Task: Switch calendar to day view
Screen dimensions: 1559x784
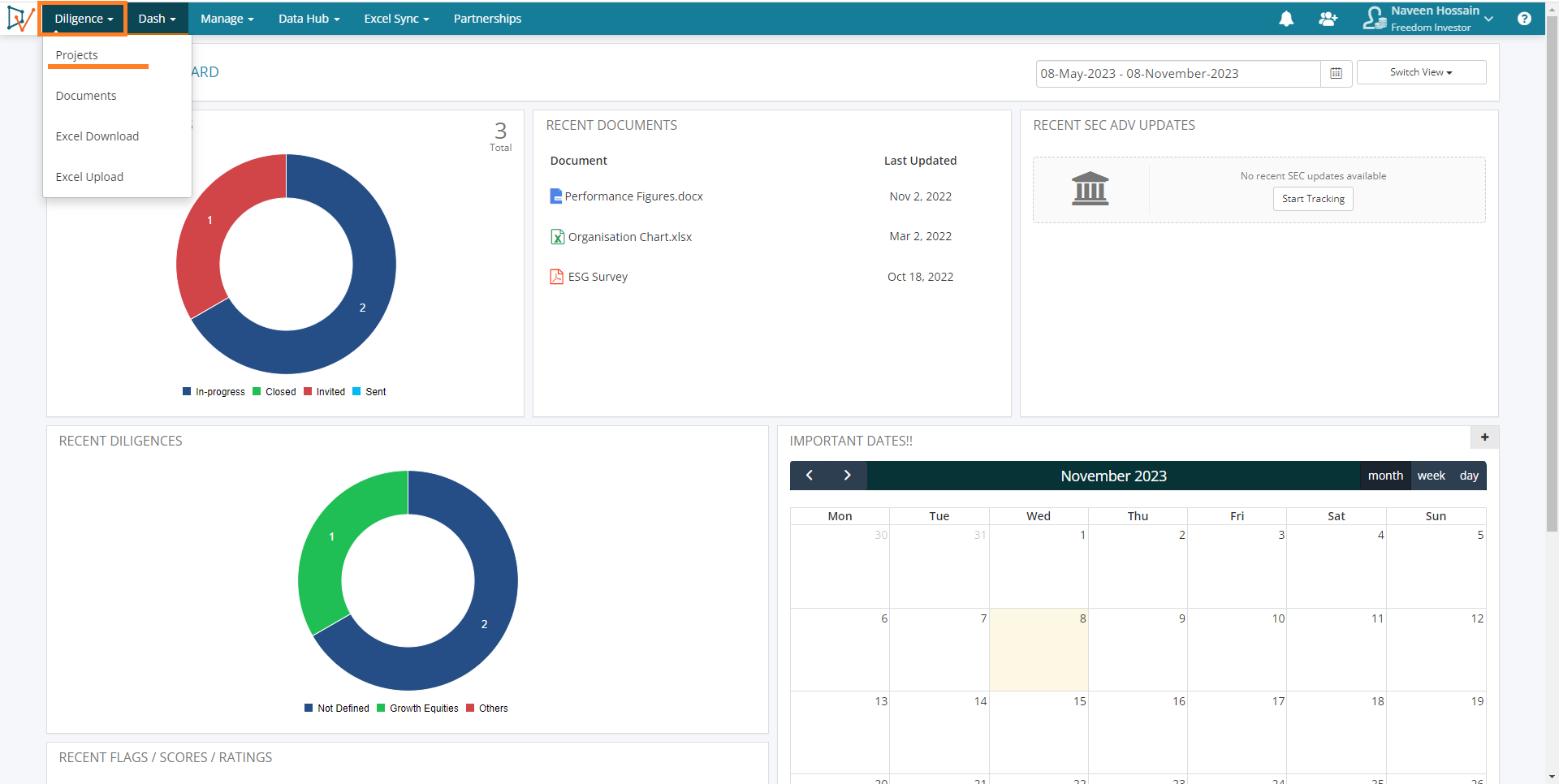Action: point(1469,476)
